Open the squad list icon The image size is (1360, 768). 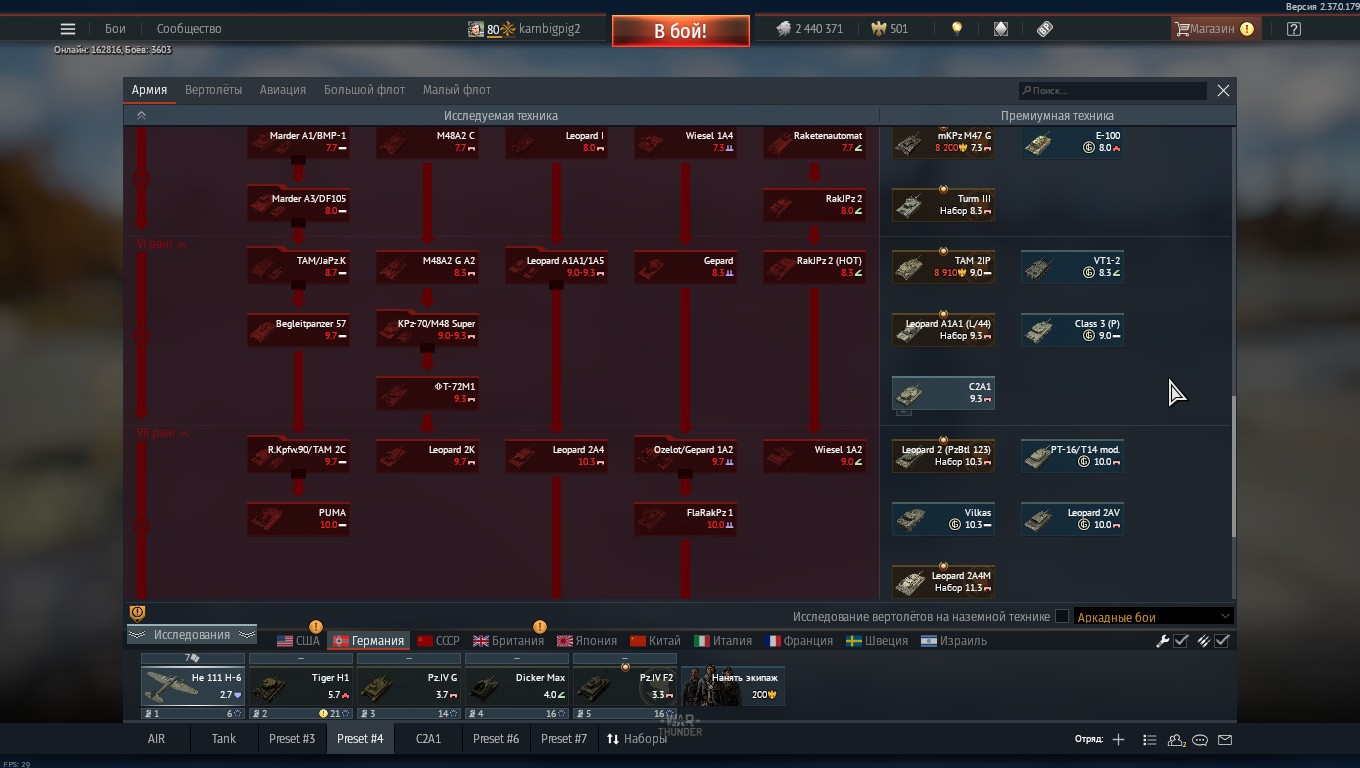click(x=1149, y=740)
